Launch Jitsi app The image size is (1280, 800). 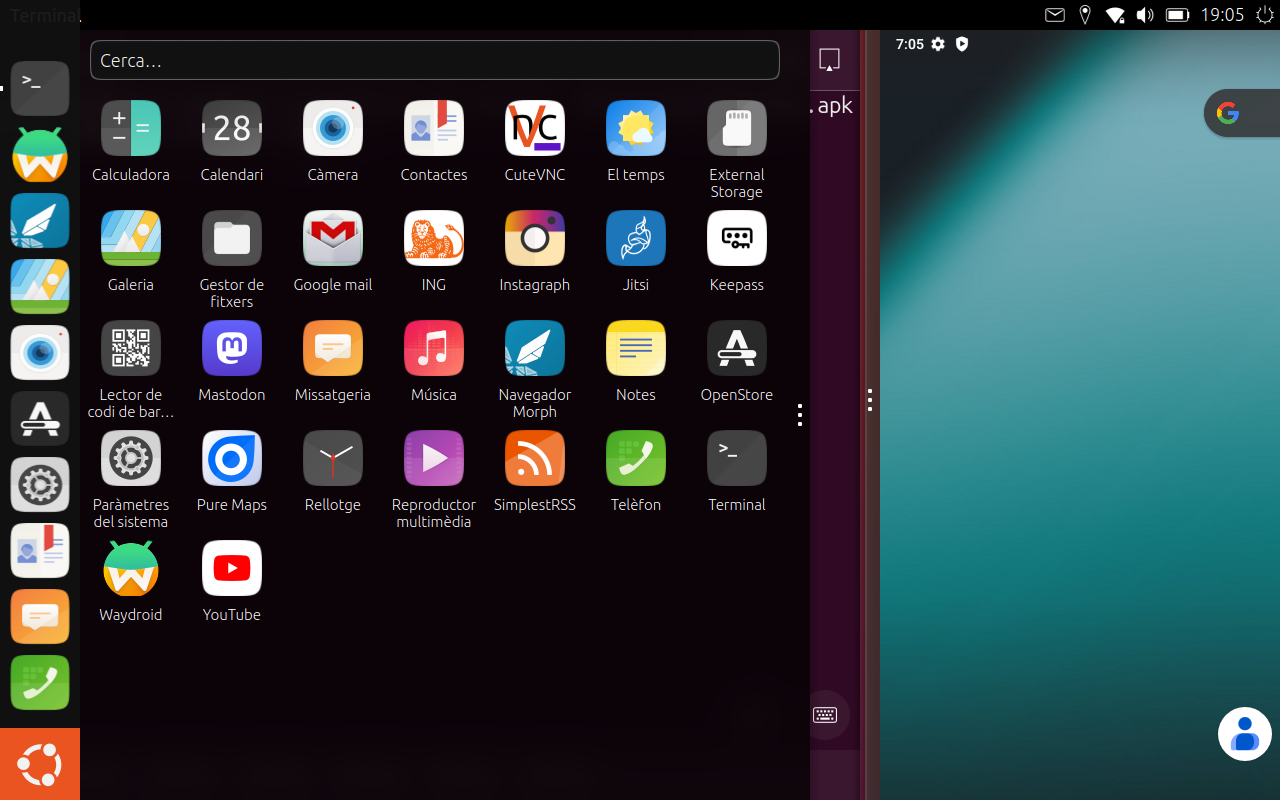click(x=636, y=238)
